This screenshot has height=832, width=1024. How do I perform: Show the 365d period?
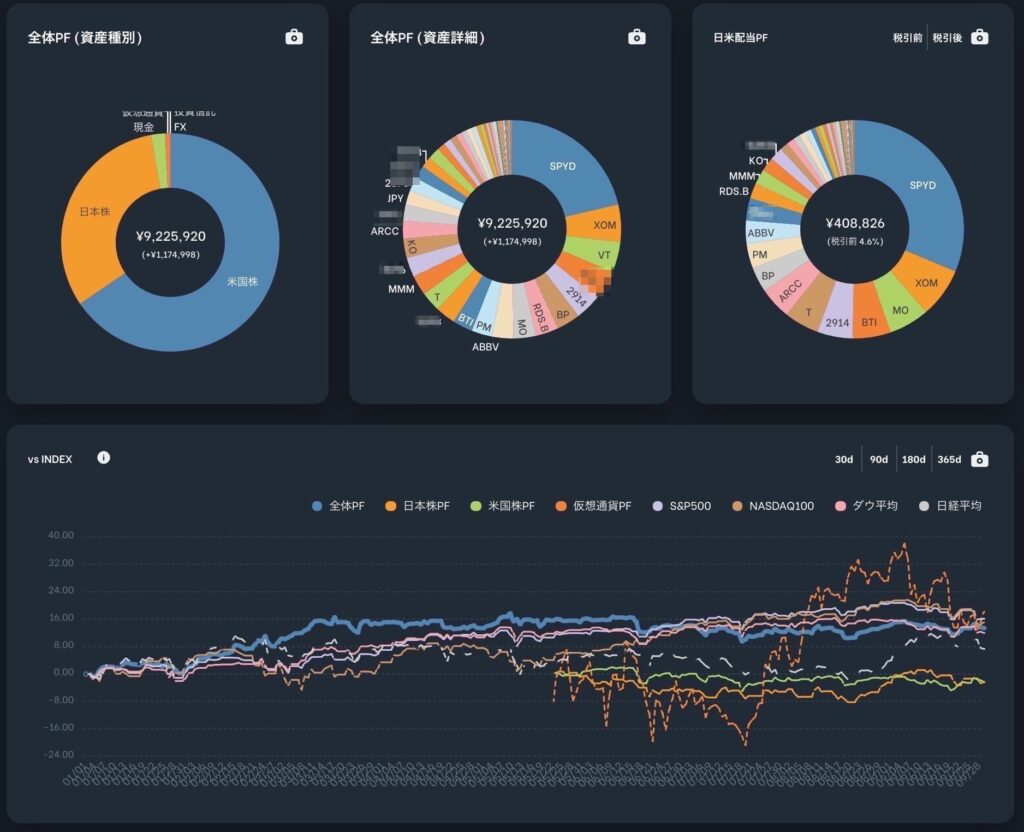pyautogui.click(x=949, y=460)
